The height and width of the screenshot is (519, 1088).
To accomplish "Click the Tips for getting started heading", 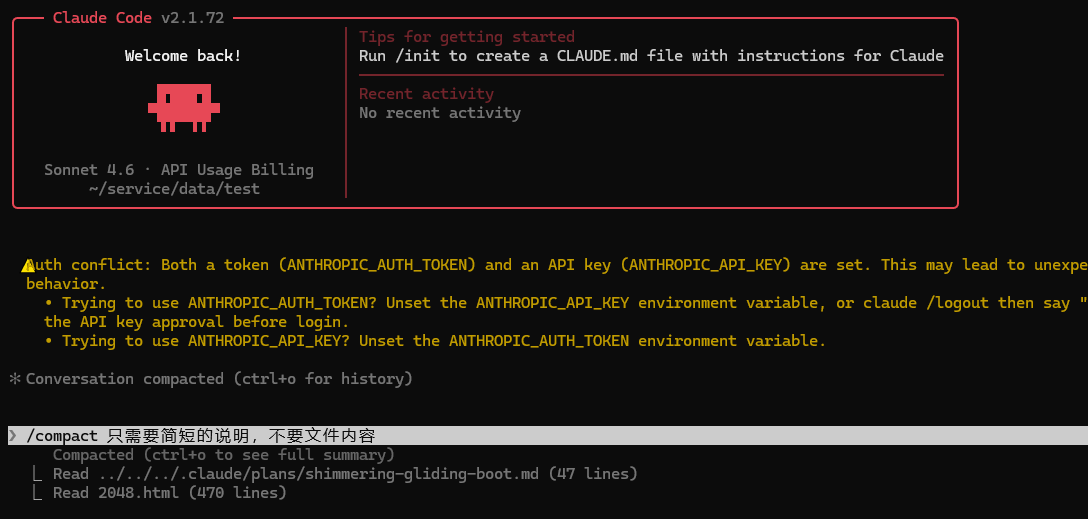I will (466, 37).
